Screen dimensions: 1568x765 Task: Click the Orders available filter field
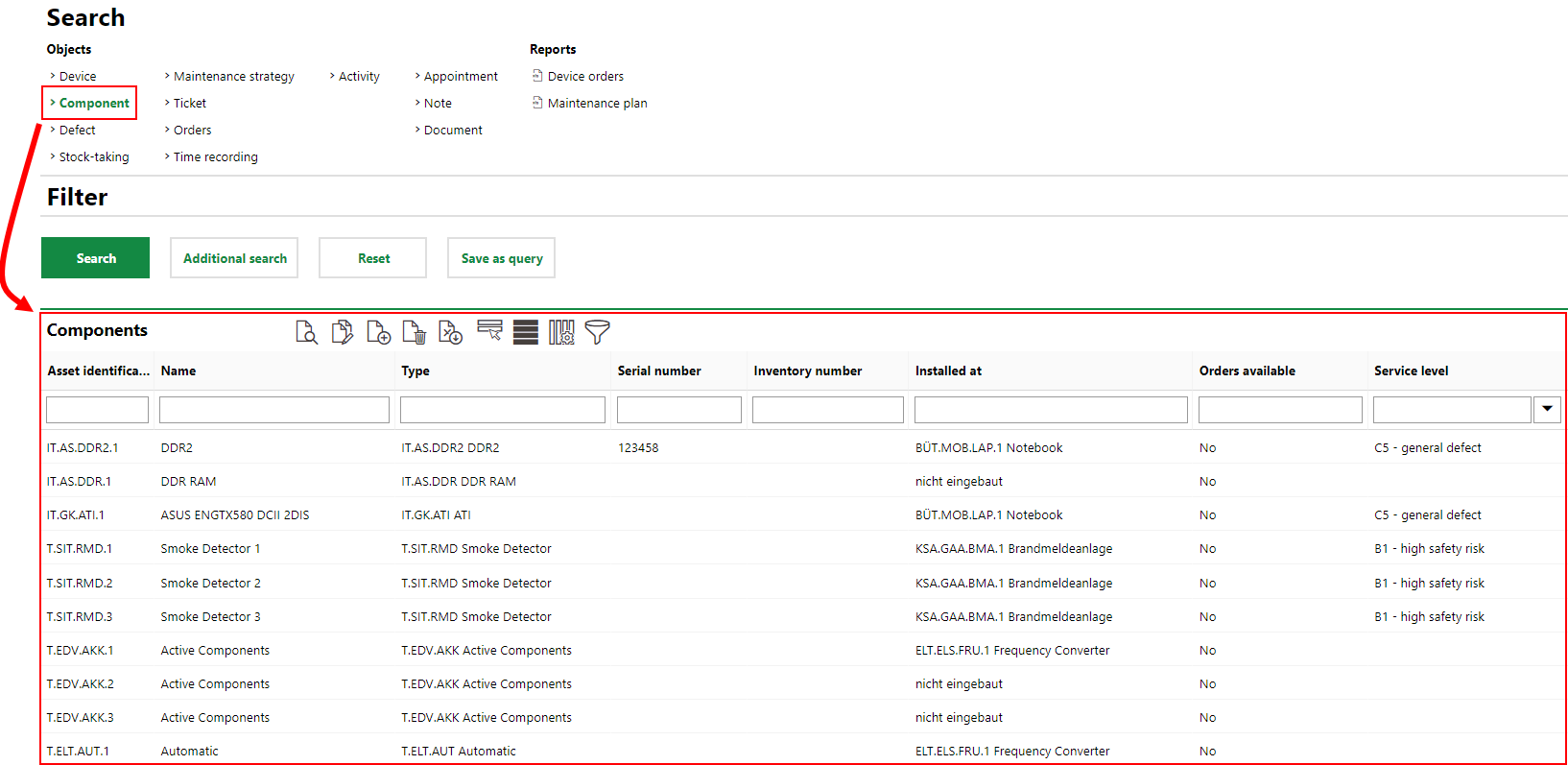[x=1280, y=410]
